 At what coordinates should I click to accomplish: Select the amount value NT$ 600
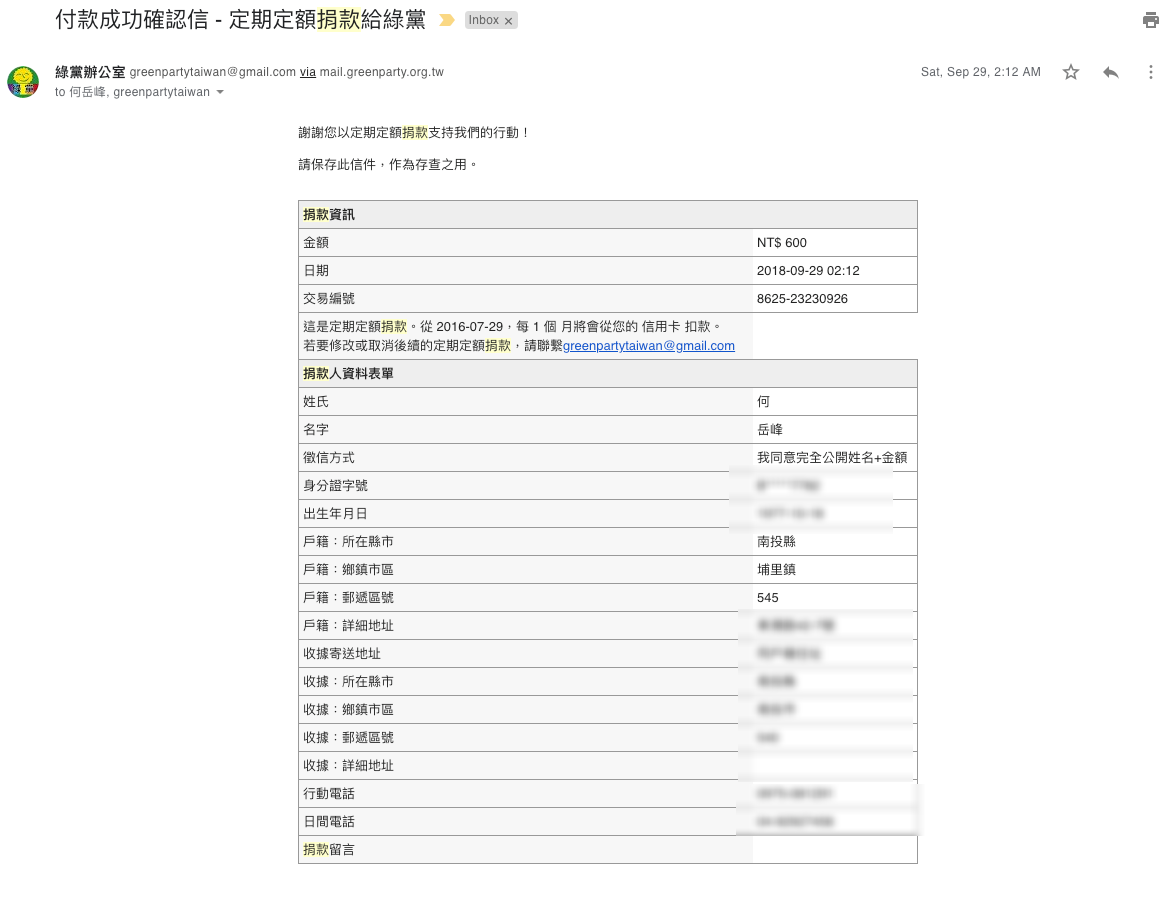tap(781, 243)
